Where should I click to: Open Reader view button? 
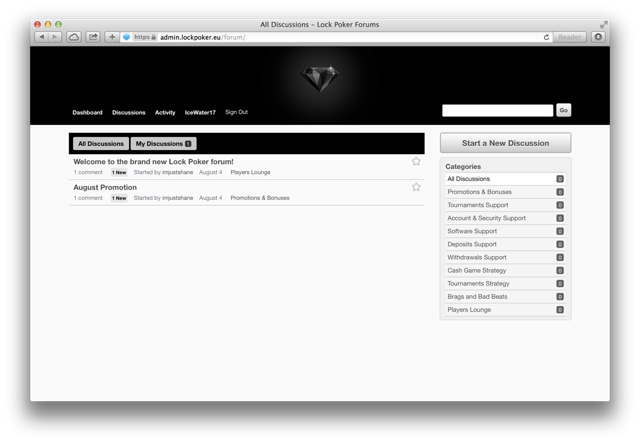[569, 37]
